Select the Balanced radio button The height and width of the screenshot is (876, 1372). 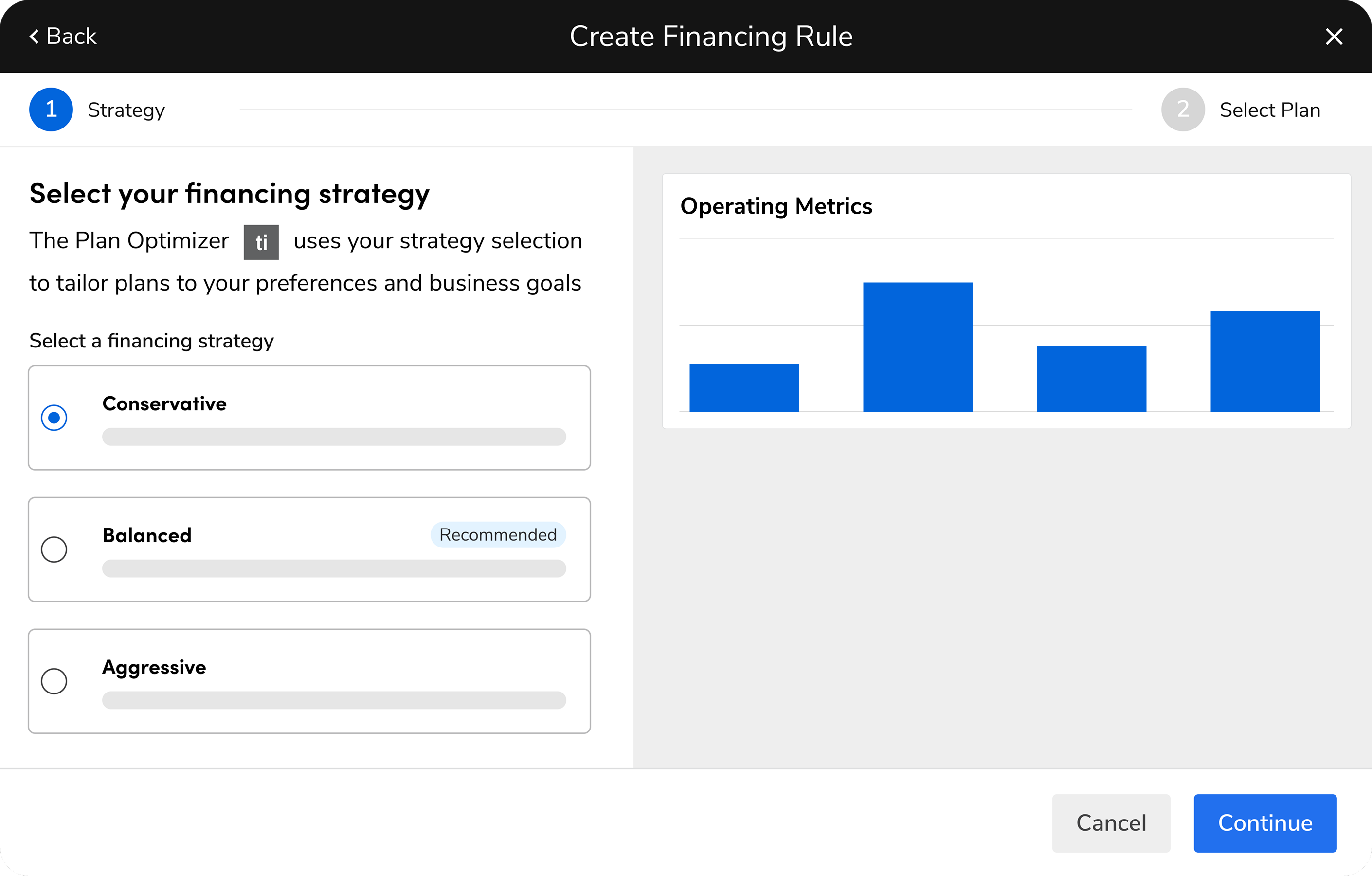(x=54, y=549)
